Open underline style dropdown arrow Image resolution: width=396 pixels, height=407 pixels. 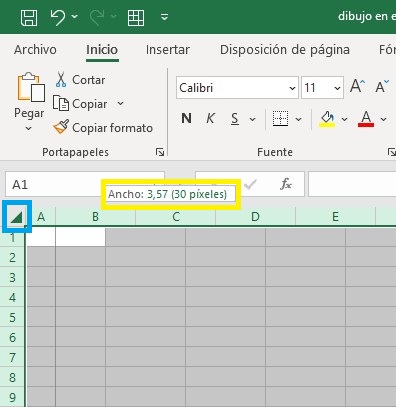pos(253,119)
